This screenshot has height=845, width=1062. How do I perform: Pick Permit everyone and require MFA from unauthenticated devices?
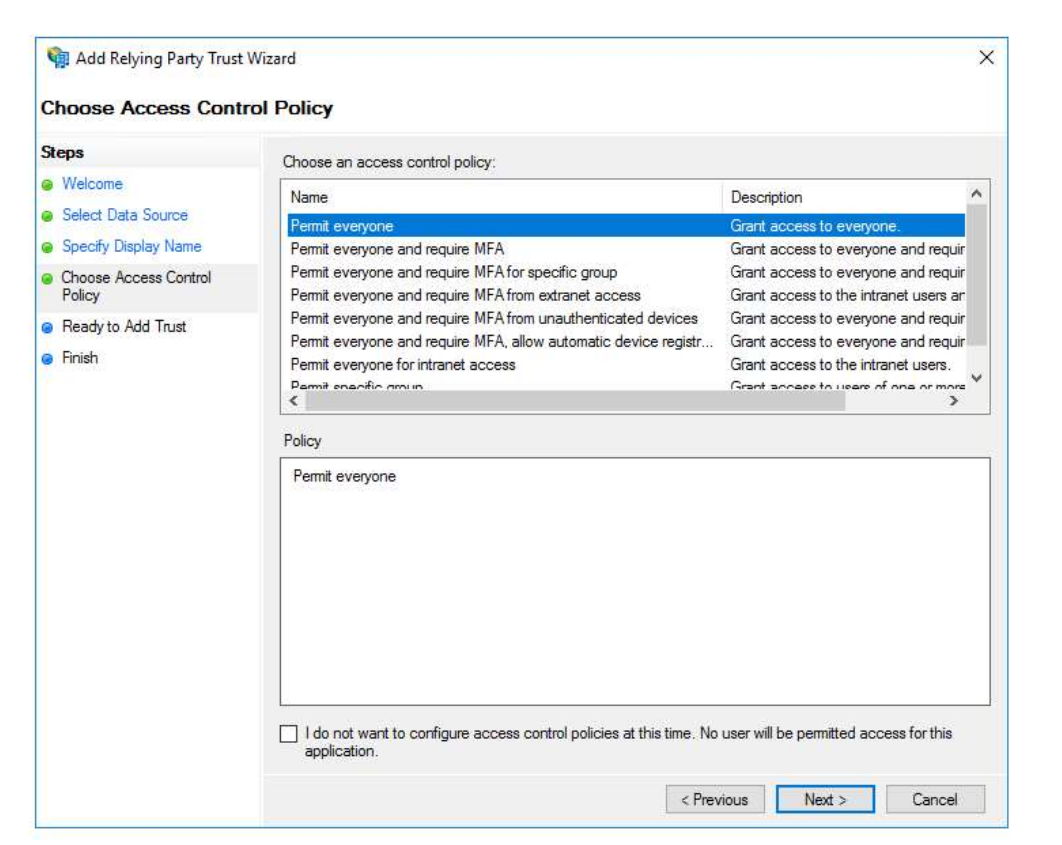[x=493, y=318]
